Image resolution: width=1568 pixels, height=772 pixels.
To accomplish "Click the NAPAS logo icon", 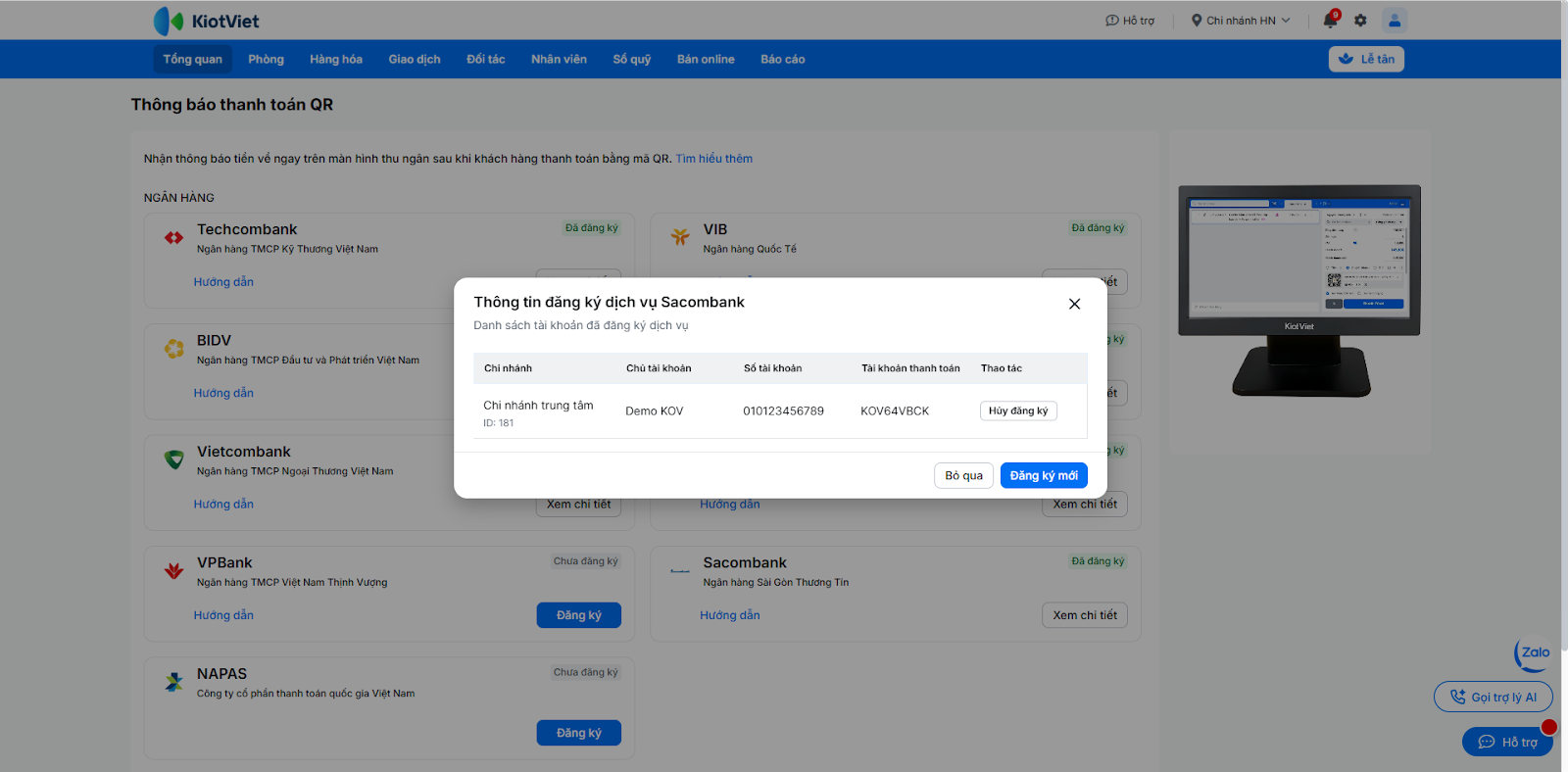I will pos(173,682).
